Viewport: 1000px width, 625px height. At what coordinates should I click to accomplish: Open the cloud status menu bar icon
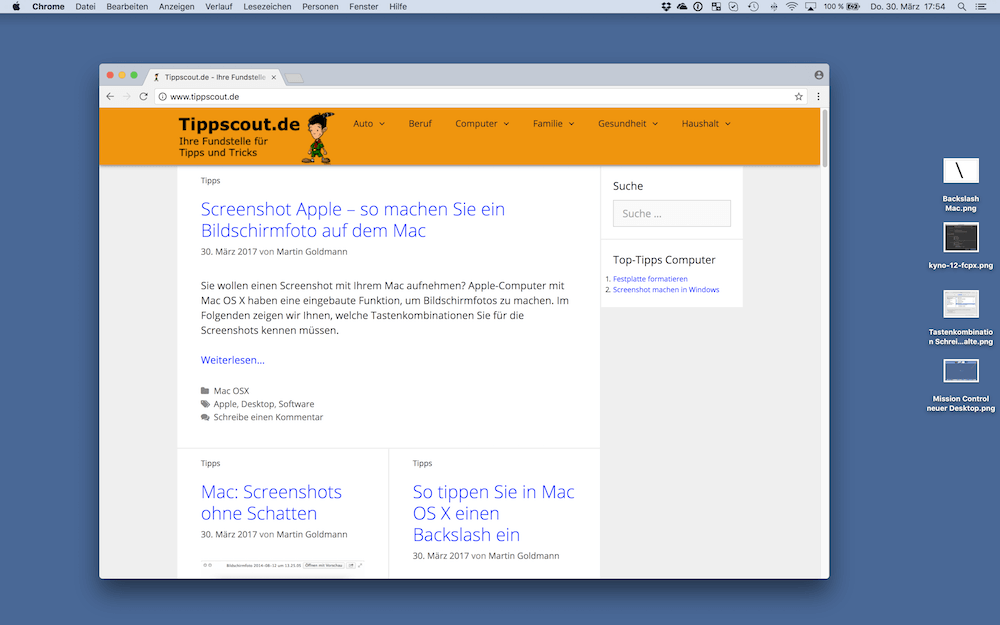[682, 6]
